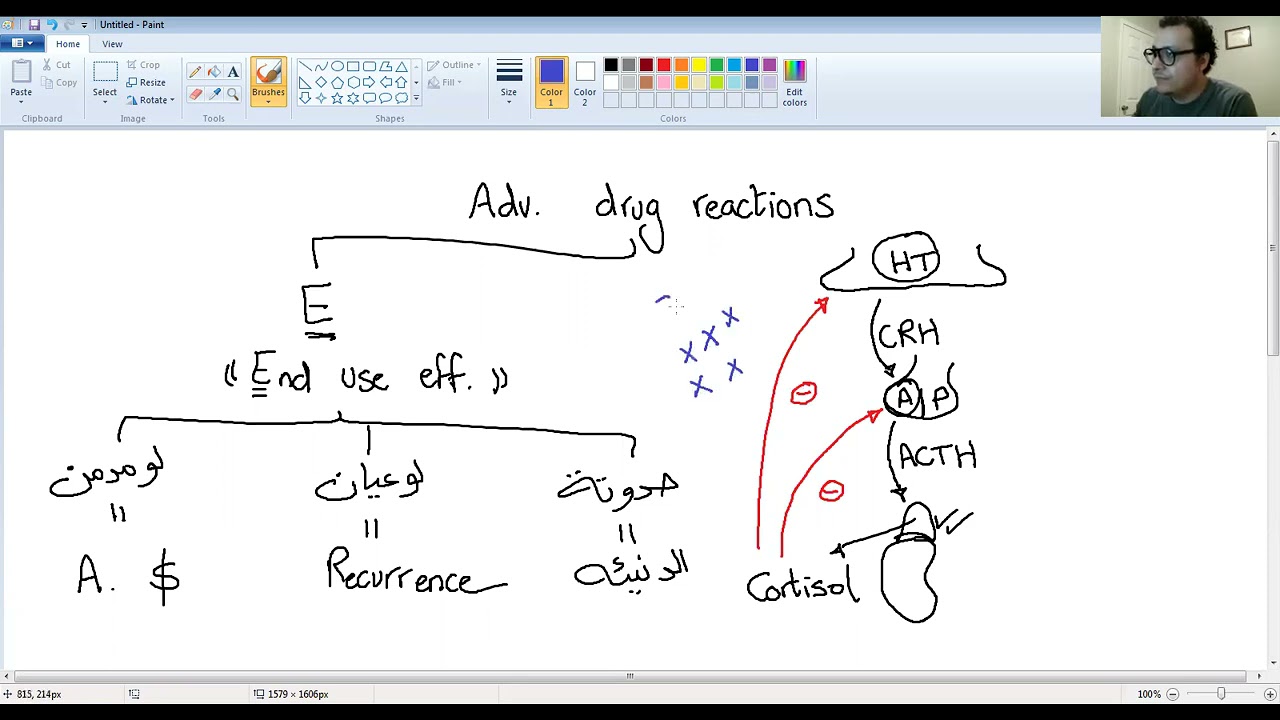Image resolution: width=1280 pixels, height=720 pixels.
Task: Choose the pink color swatch
Action: [664, 82]
